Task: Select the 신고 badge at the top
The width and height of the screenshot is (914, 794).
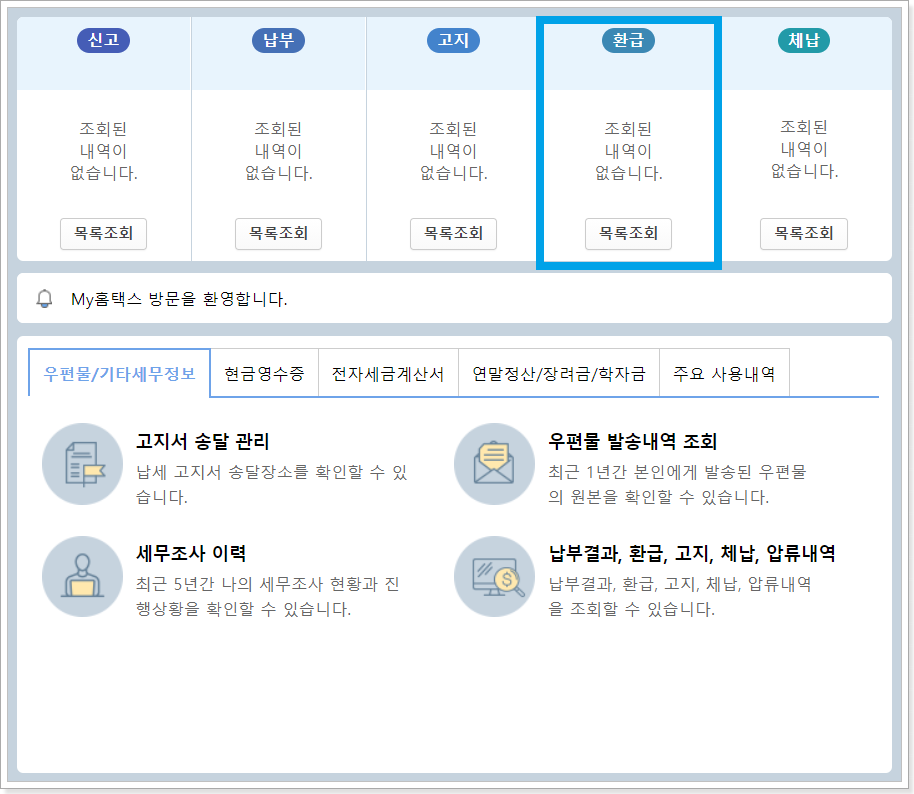Action: tap(103, 40)
